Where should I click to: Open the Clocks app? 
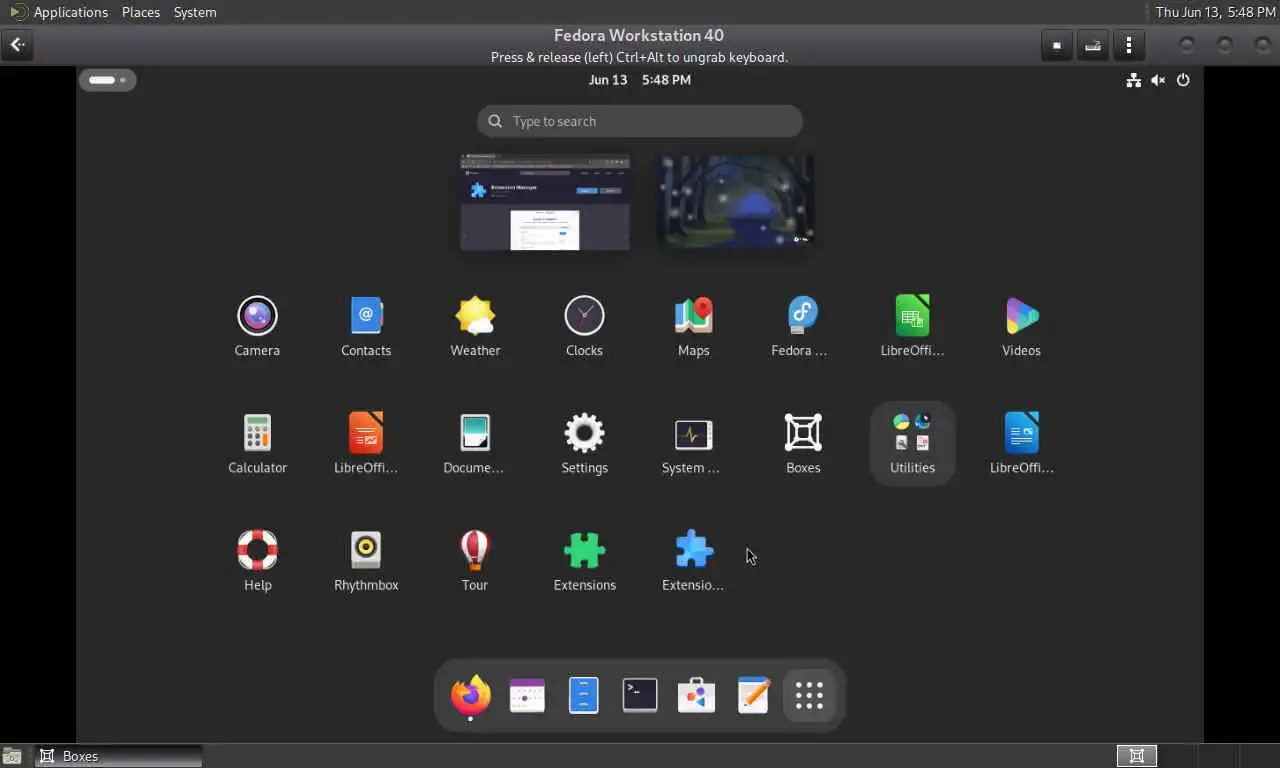(584, 327)
